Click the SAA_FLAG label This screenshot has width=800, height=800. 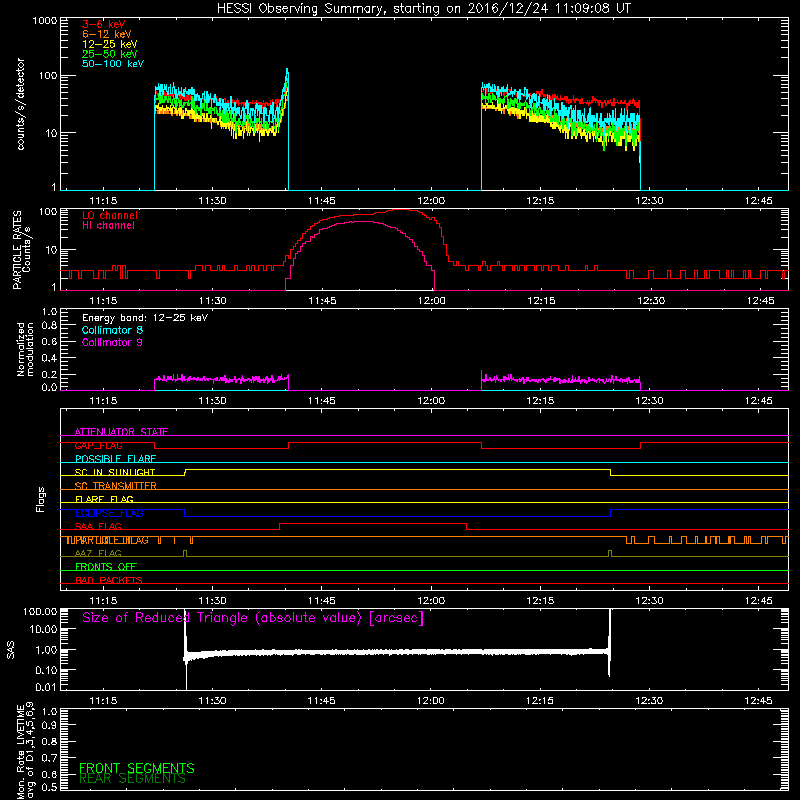[x=98, y=526]
